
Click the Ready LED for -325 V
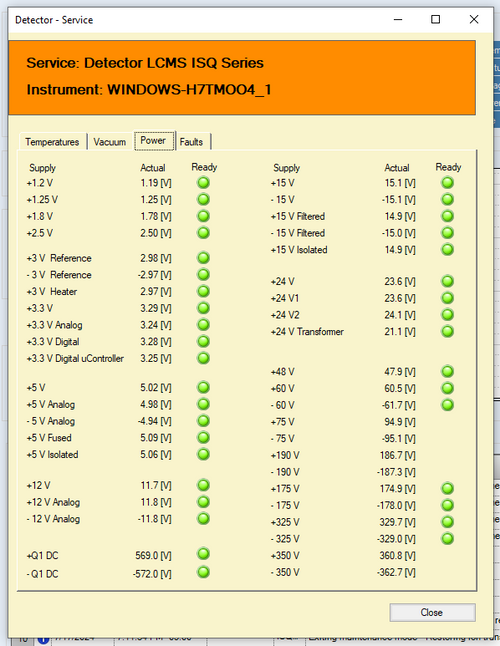[x=448, y=538]
